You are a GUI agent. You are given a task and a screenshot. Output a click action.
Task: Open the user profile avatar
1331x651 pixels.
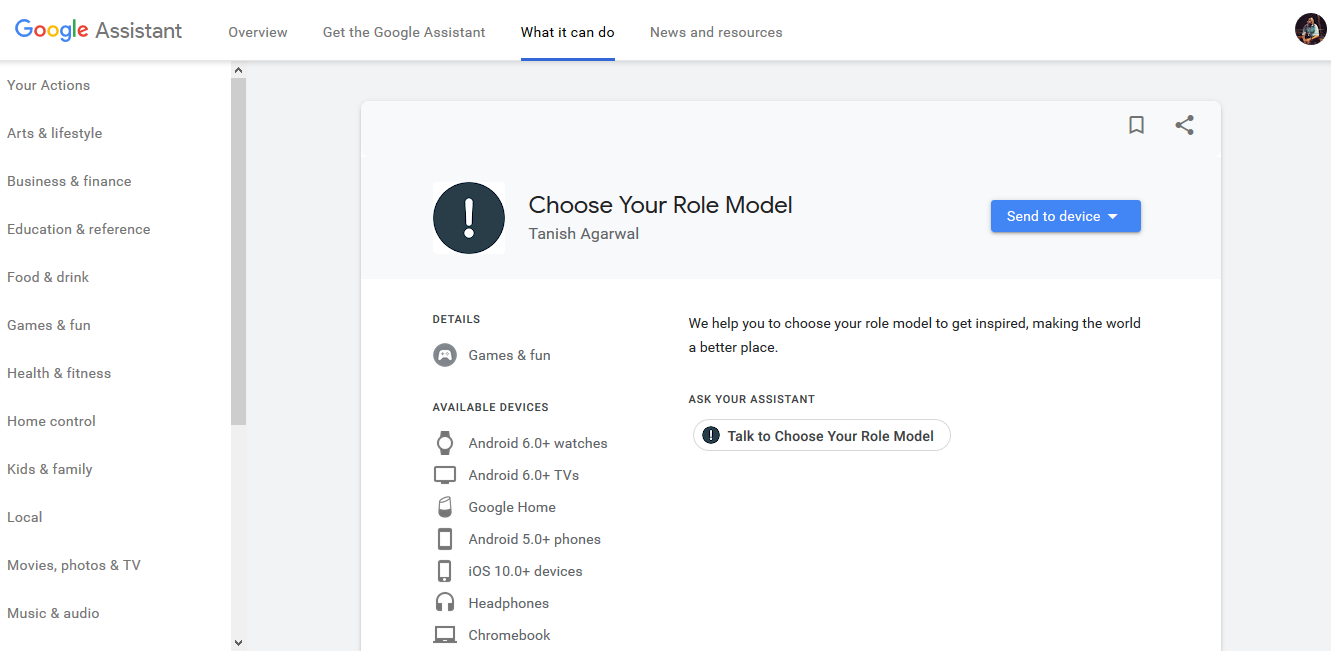click(x=1310, y=29)
